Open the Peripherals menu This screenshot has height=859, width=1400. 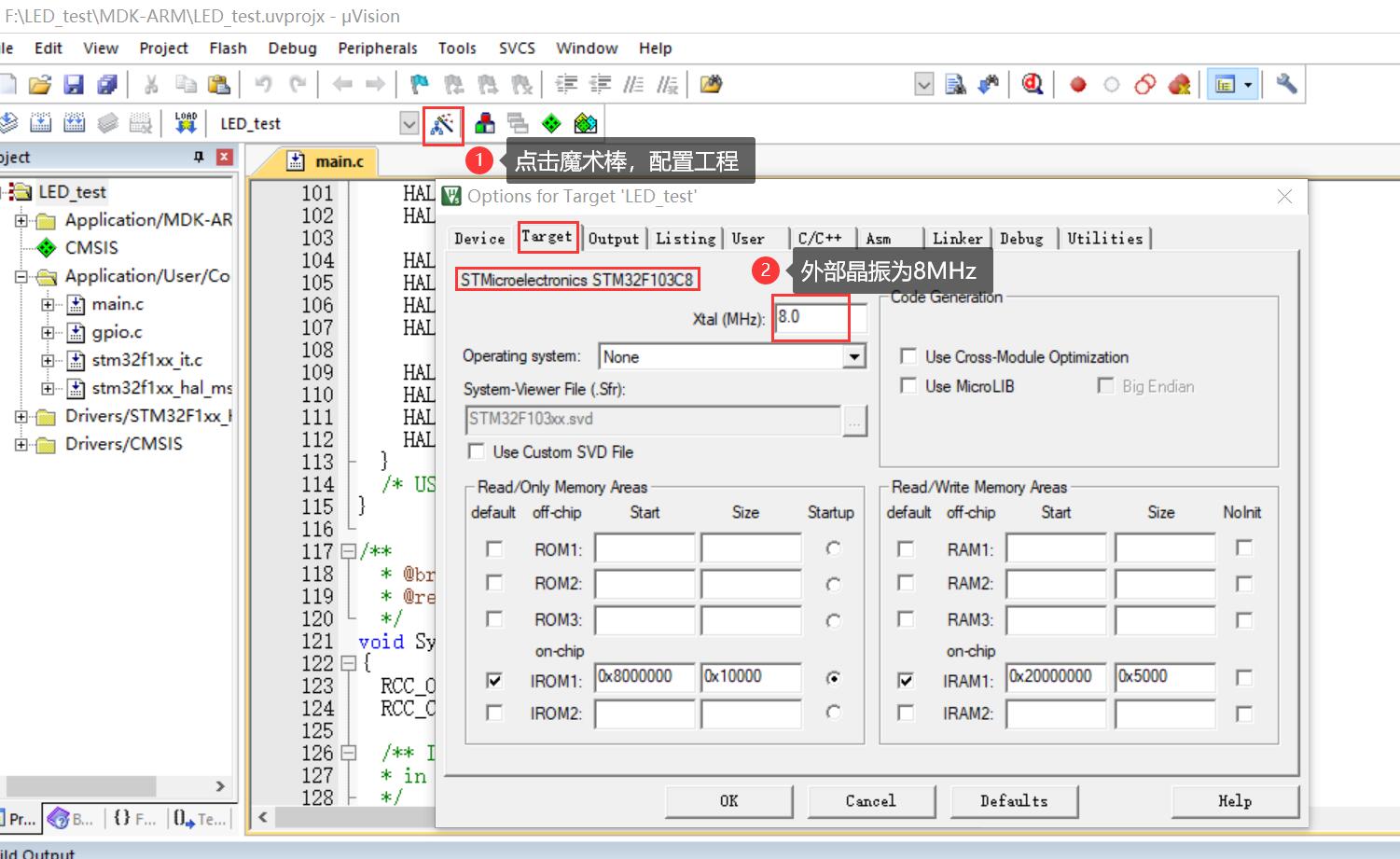click(377, 48)
